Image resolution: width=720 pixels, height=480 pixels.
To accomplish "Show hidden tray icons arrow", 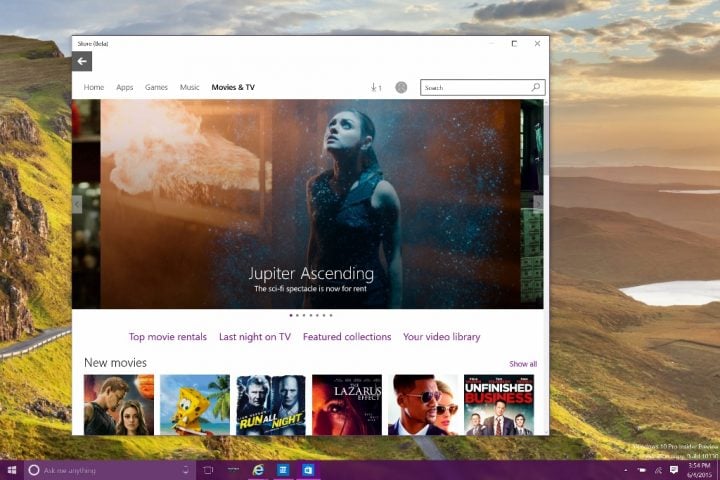I will pos(625,470).
